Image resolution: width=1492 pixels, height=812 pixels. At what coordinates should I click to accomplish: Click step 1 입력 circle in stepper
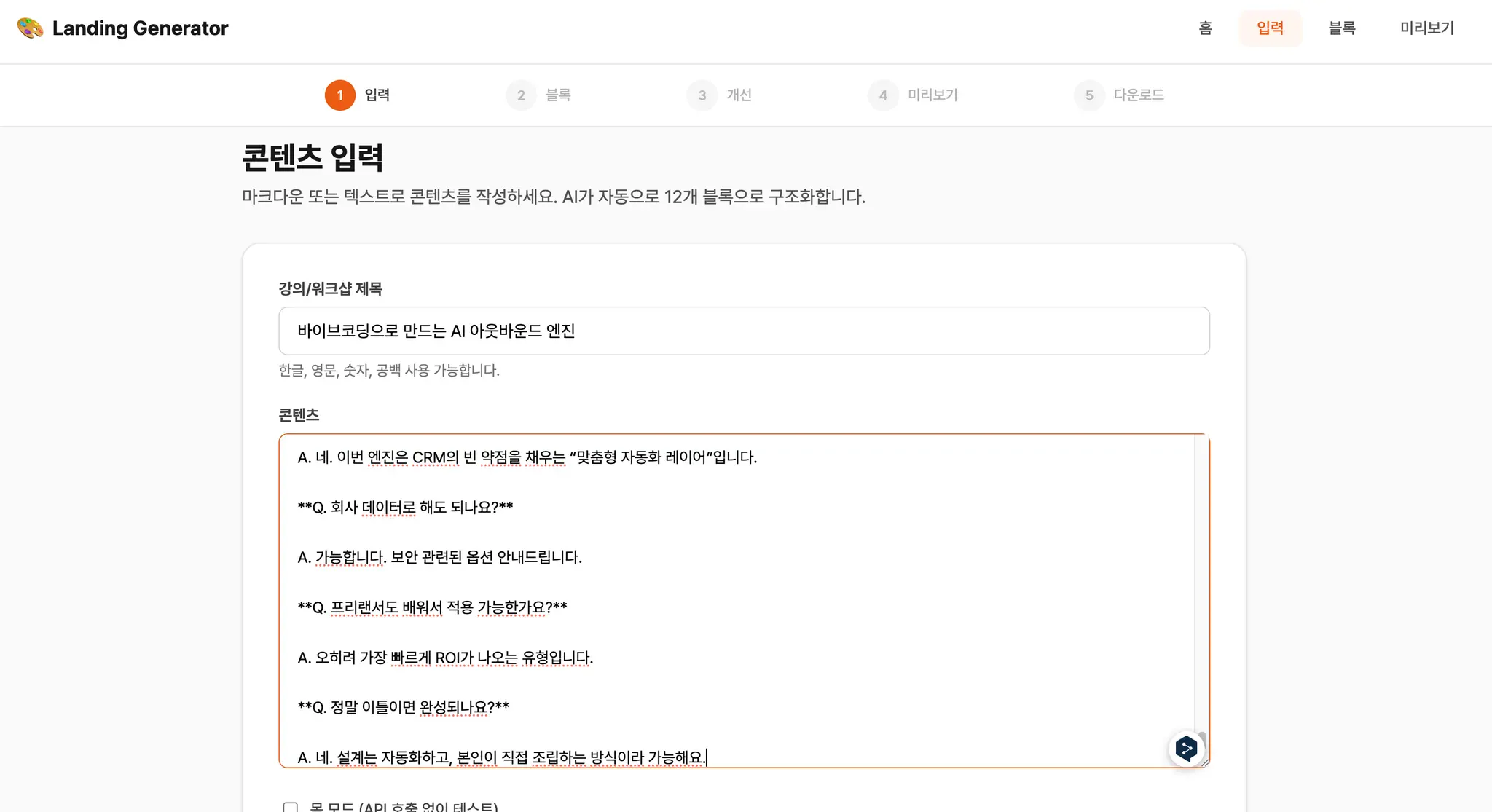coord(340,95)
